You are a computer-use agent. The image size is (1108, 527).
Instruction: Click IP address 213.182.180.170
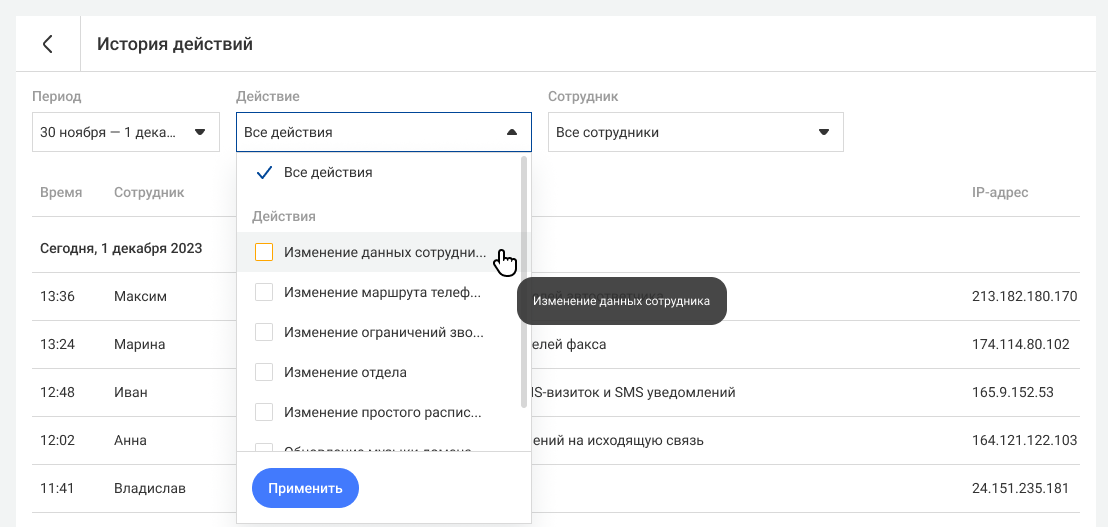click(1025, 297)
